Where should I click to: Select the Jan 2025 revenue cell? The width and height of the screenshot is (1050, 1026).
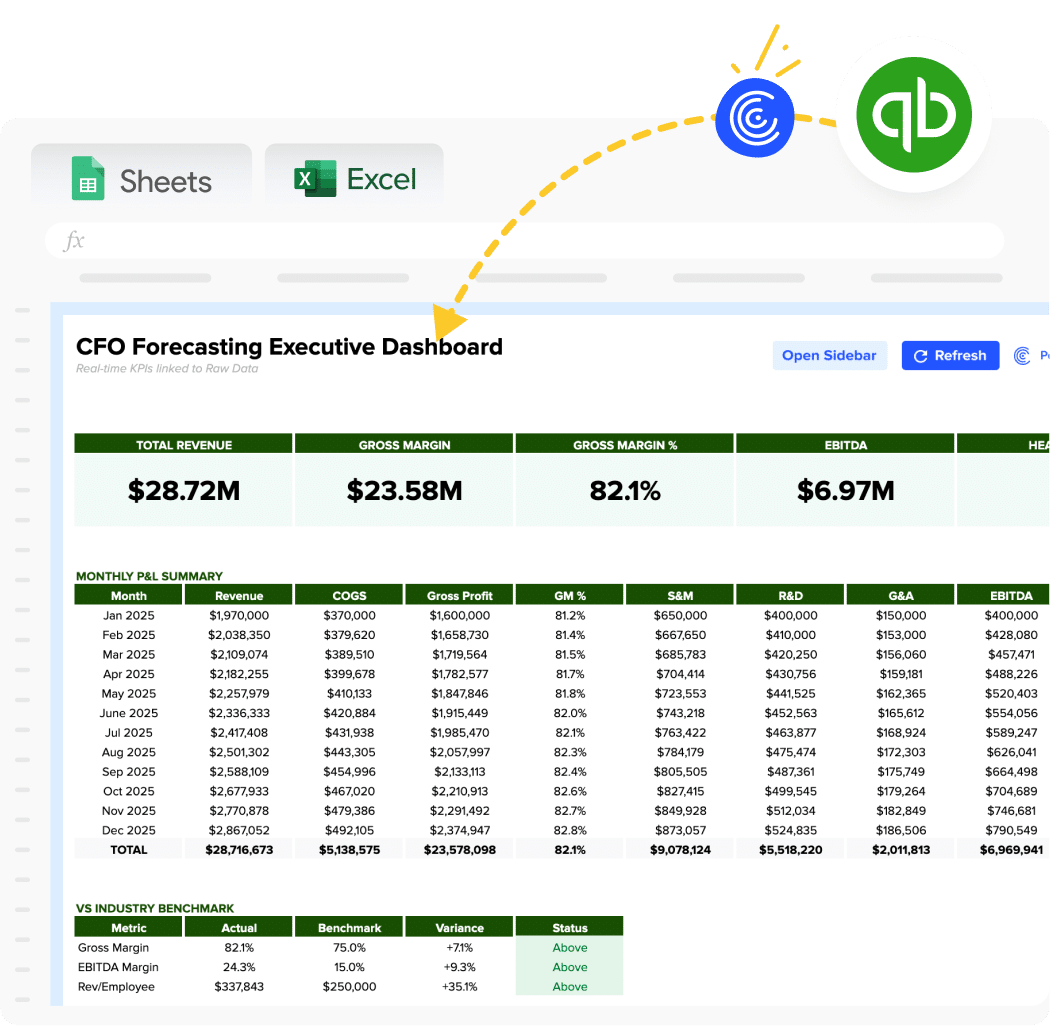tap(238, 615)
